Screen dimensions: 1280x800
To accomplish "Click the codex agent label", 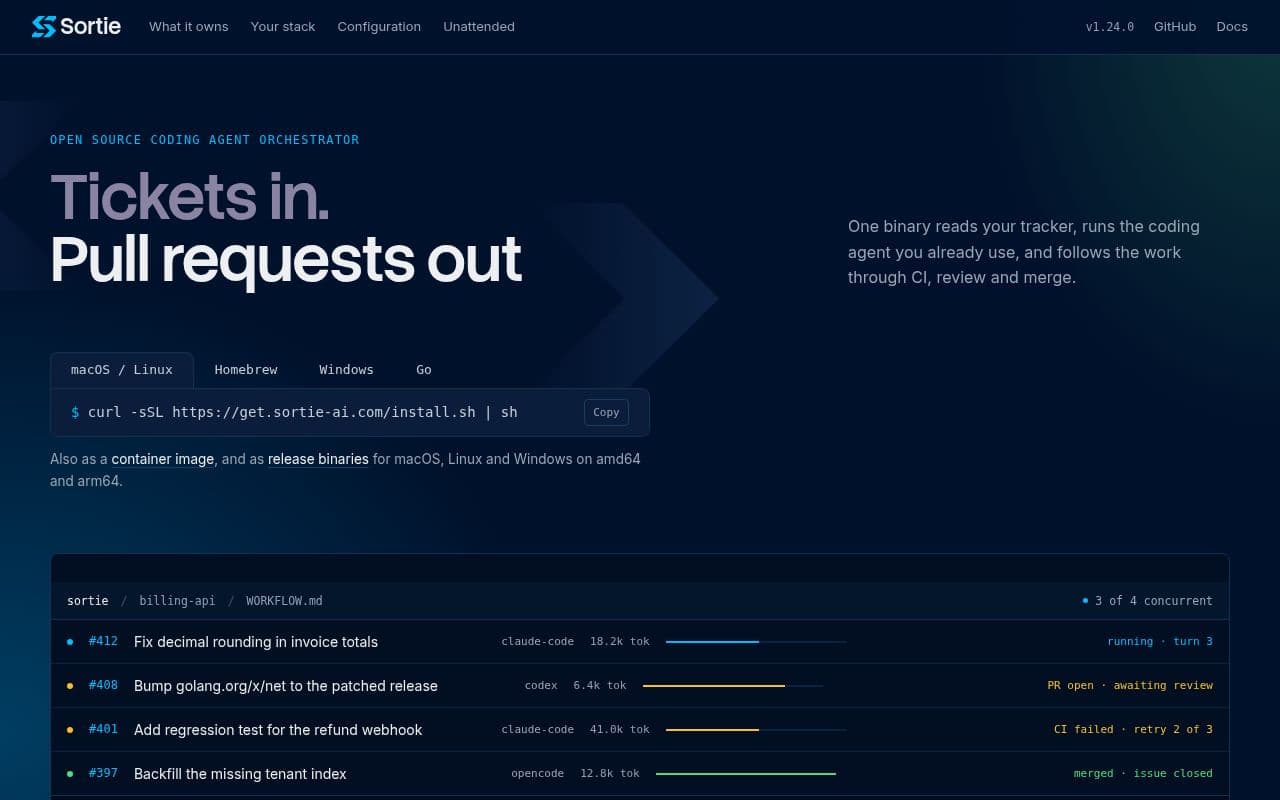I will [541, 685].
